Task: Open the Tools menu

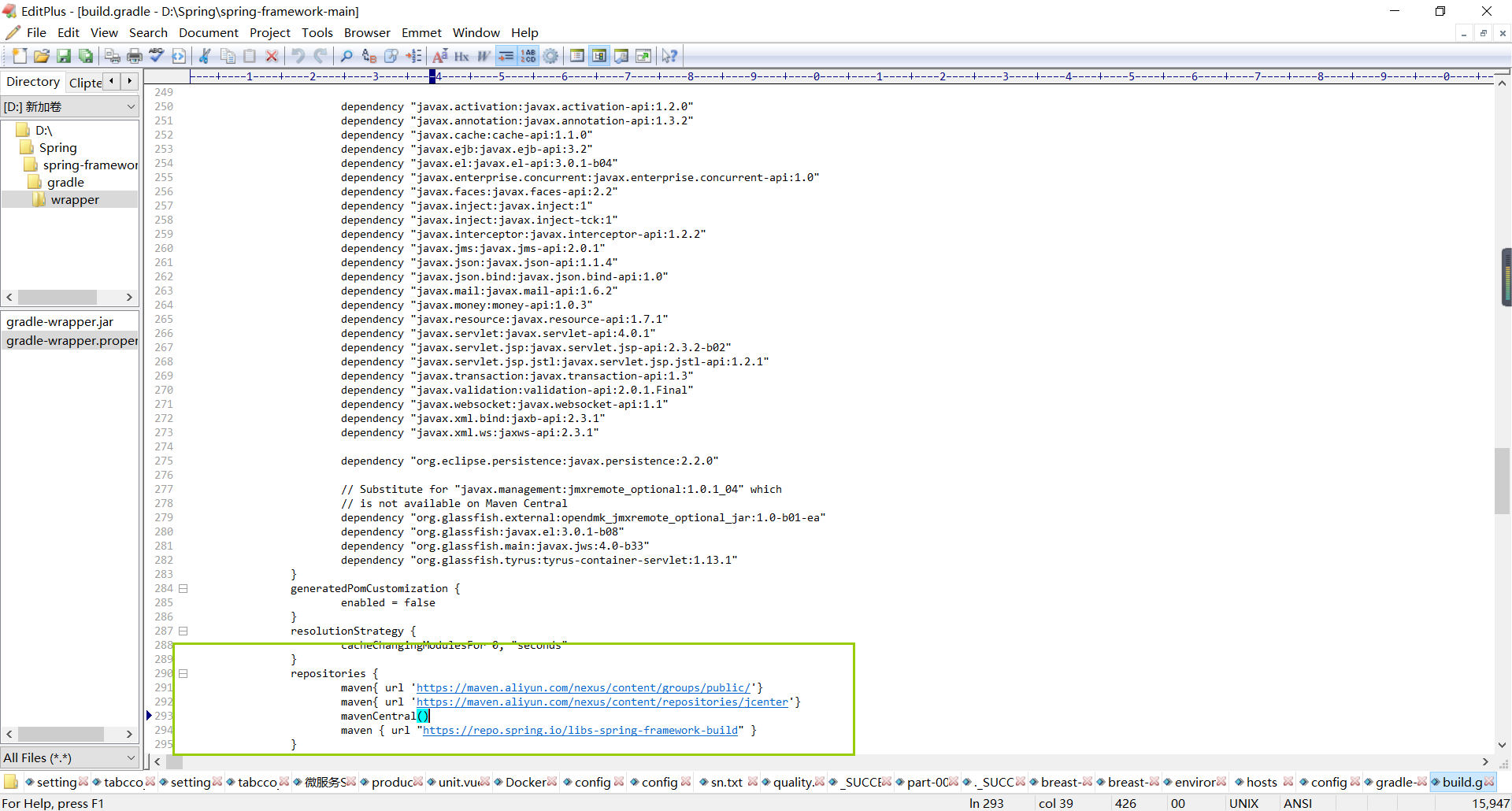Action: click(317, 32)
